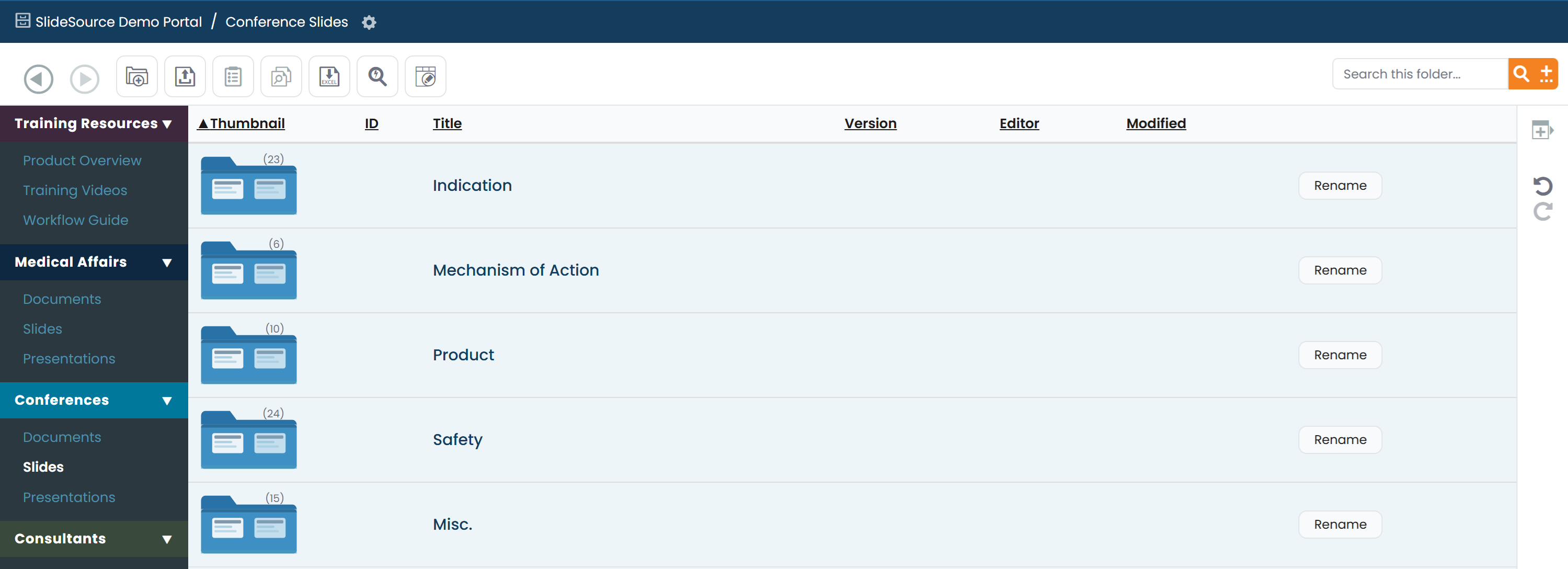The width and height of the screenshot is (1568, 569).
Task: Open advanced search plus icon
Action: [1546, 74]
